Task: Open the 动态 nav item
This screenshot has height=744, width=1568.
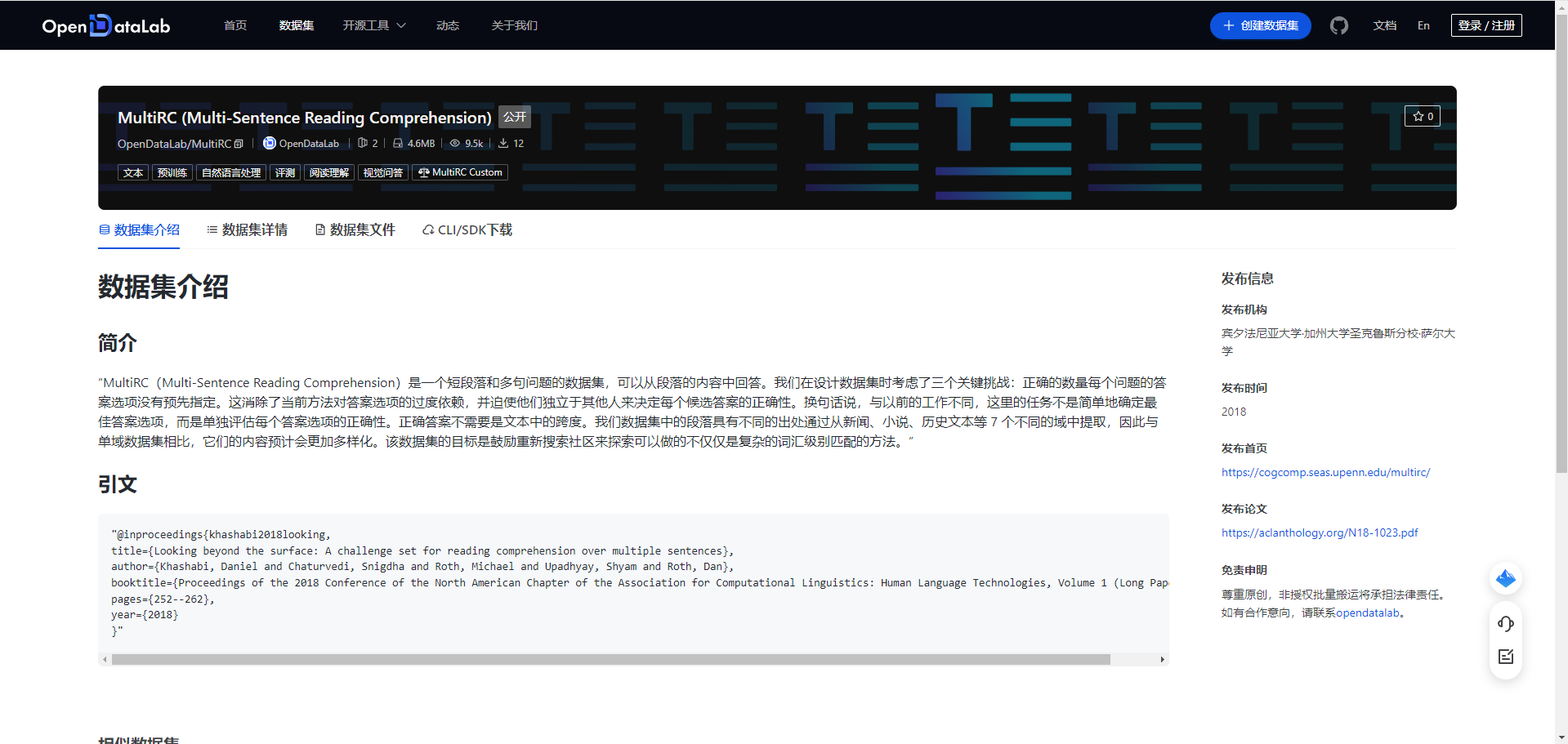Action: tap(448, 25)
